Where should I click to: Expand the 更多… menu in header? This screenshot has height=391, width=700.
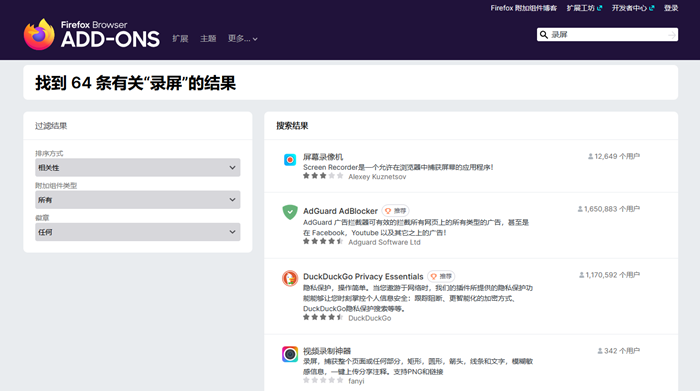242,39
